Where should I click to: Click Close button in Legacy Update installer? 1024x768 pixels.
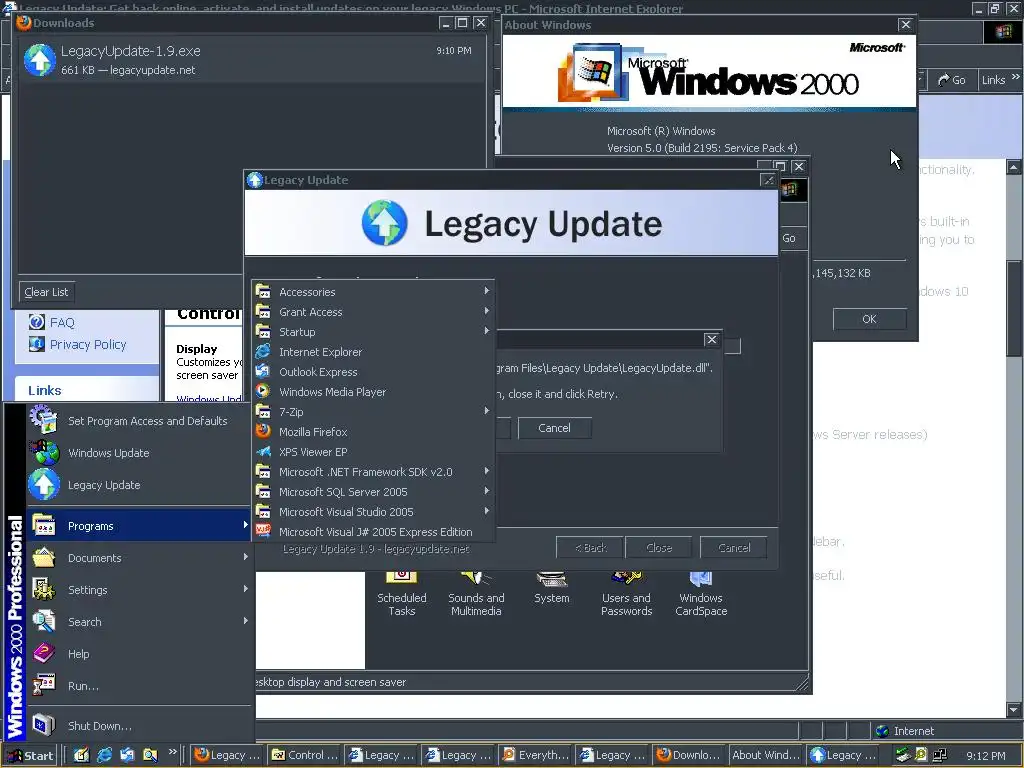659,548
